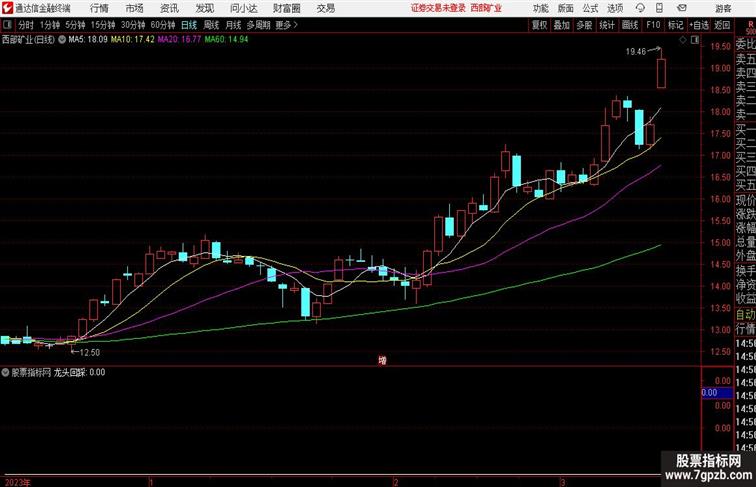Open F10 company info

tap(653, 25)
